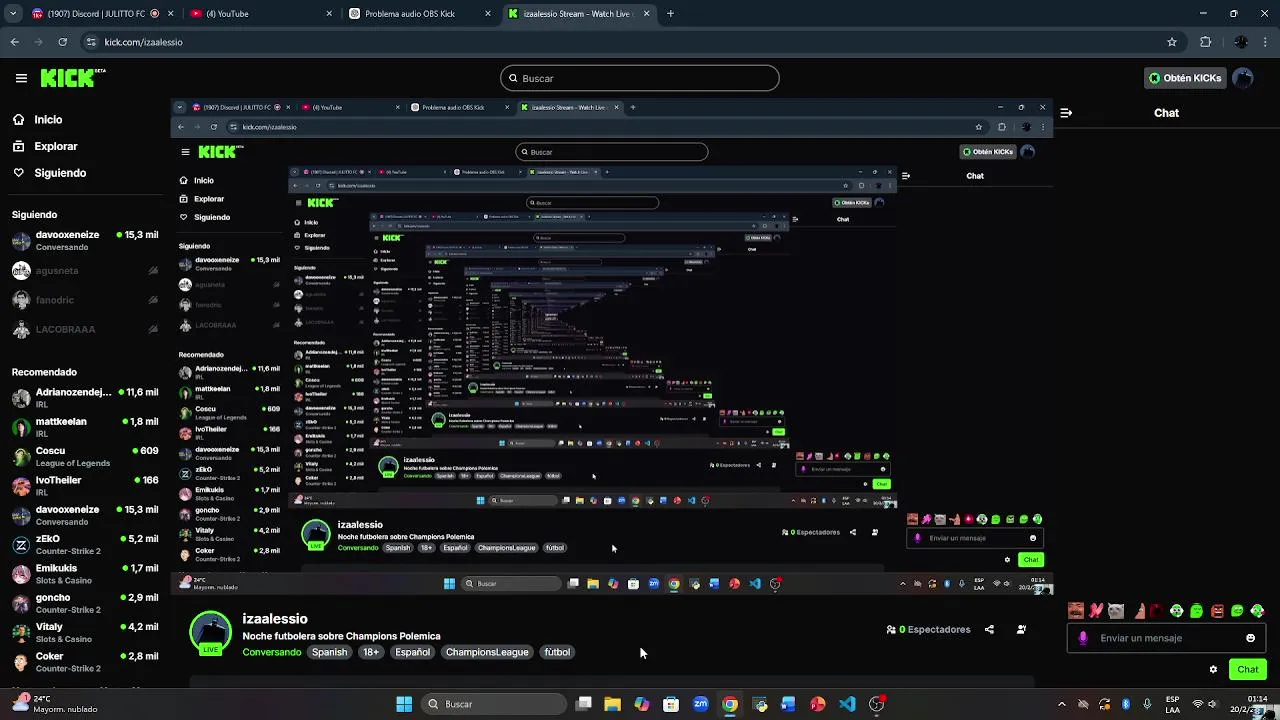This screenshot has height=720, width=1280.
Task: Click the Spanish tag
Action: [329, 653]
